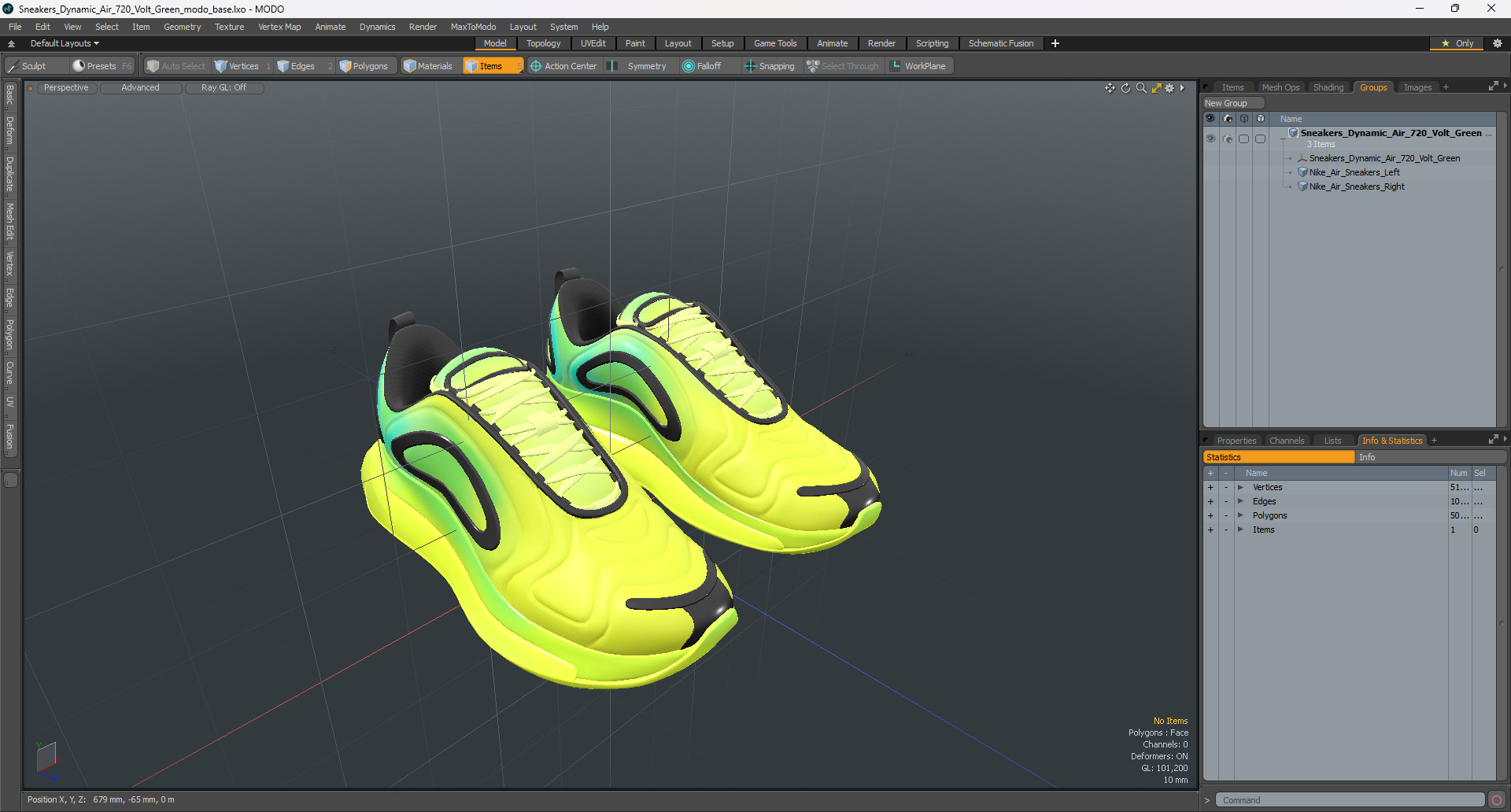Select Vertices selection mode

point(237,66)
